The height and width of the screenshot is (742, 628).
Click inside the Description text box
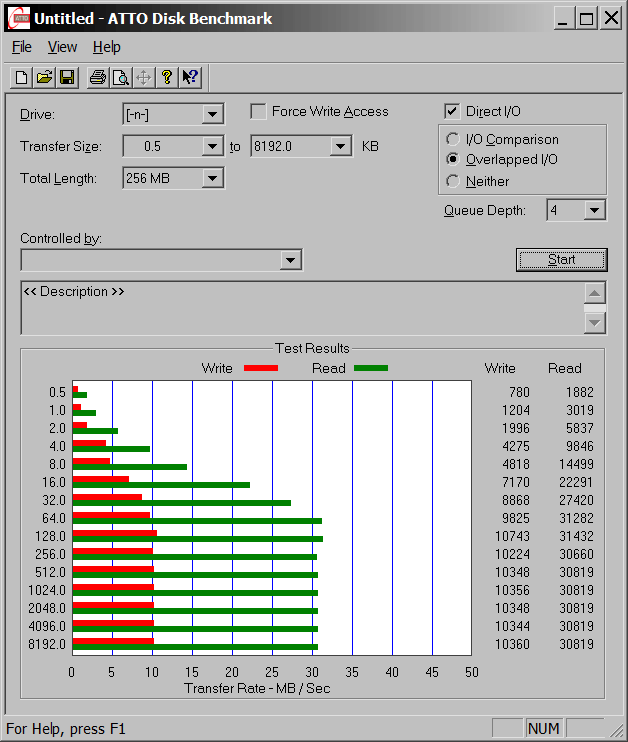[x=300, y=308]
